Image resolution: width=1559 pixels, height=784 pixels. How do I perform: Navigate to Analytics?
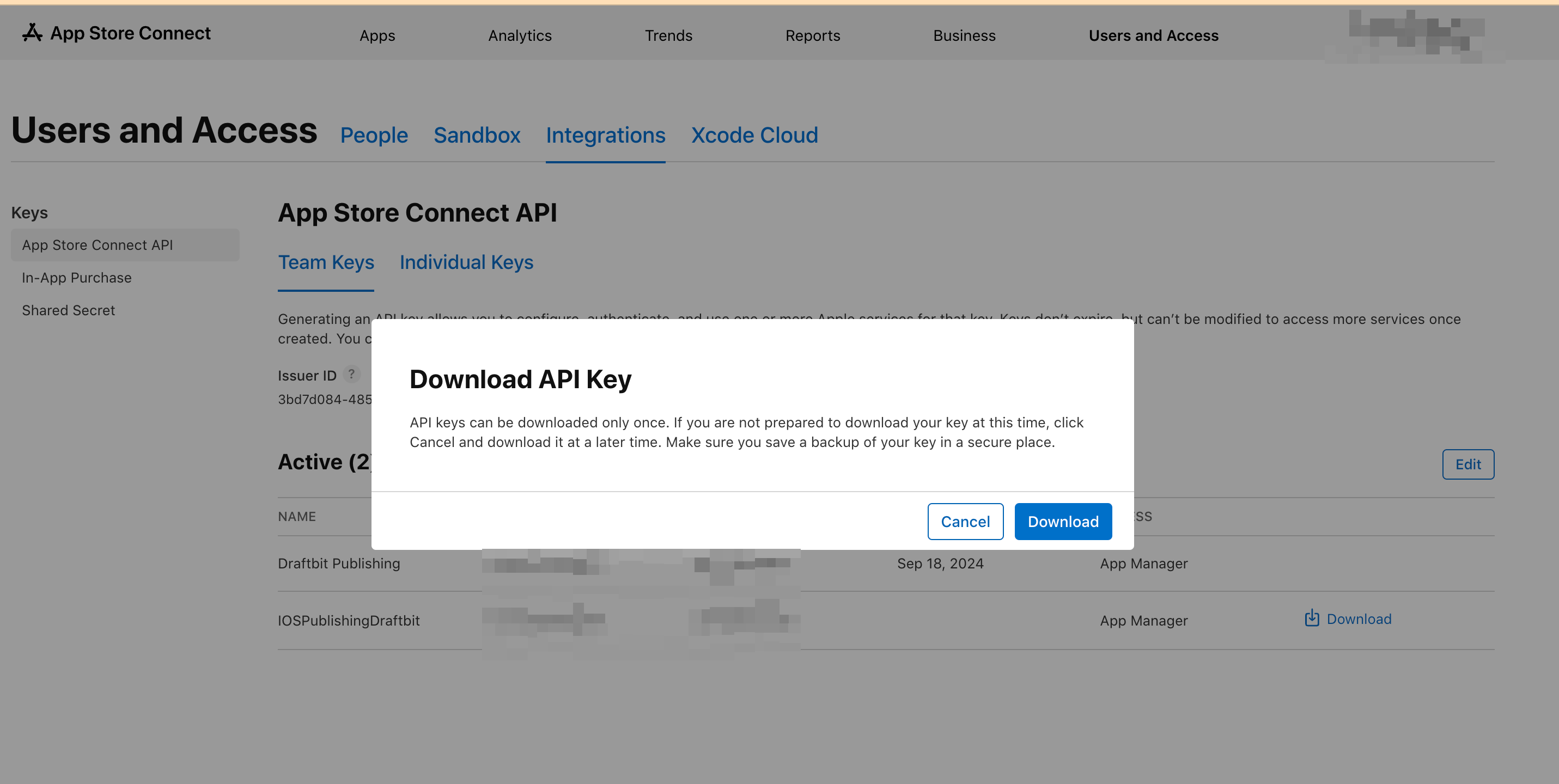[x=519, y=35]
